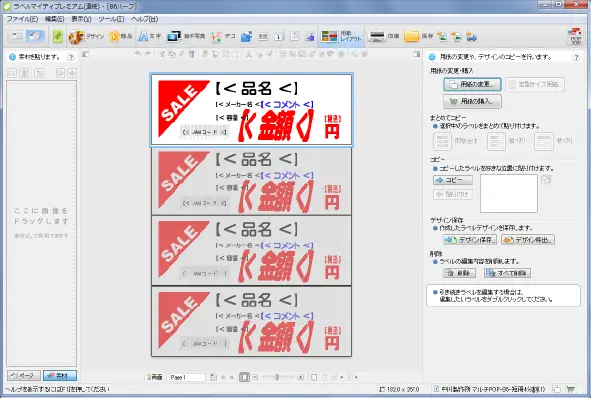Click the 削除 button
The height and width of the screenshot is (398, 592).
point(459,273)
